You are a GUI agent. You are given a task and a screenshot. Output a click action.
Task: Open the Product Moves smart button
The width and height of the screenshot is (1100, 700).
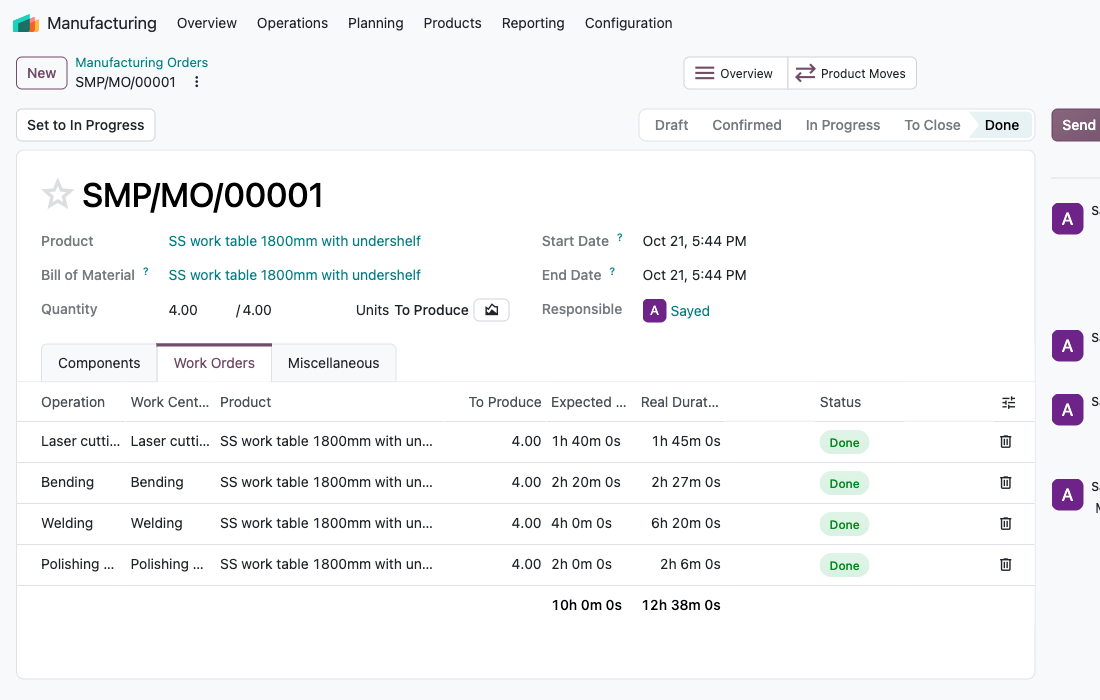click(x=852, y=74)
